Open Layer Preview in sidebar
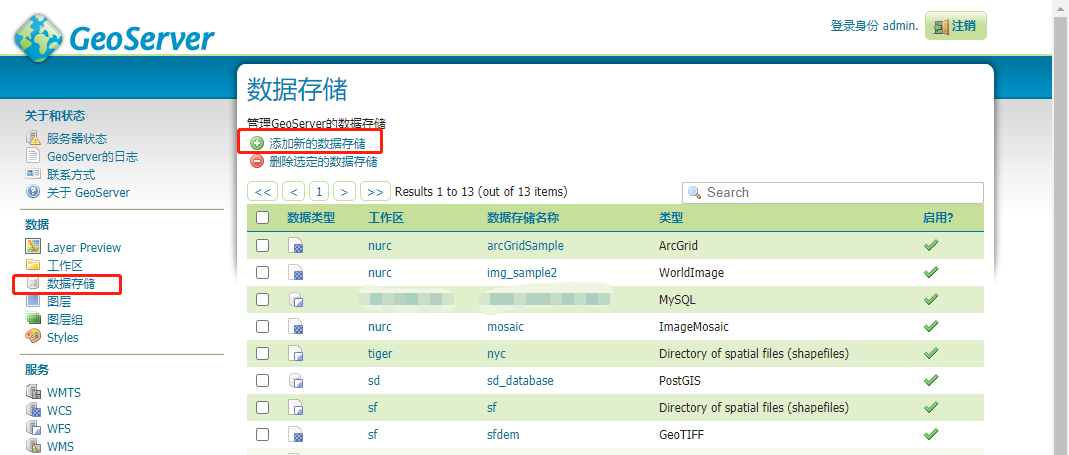This screenshot has width=1069, height=455. click(84, 247)
